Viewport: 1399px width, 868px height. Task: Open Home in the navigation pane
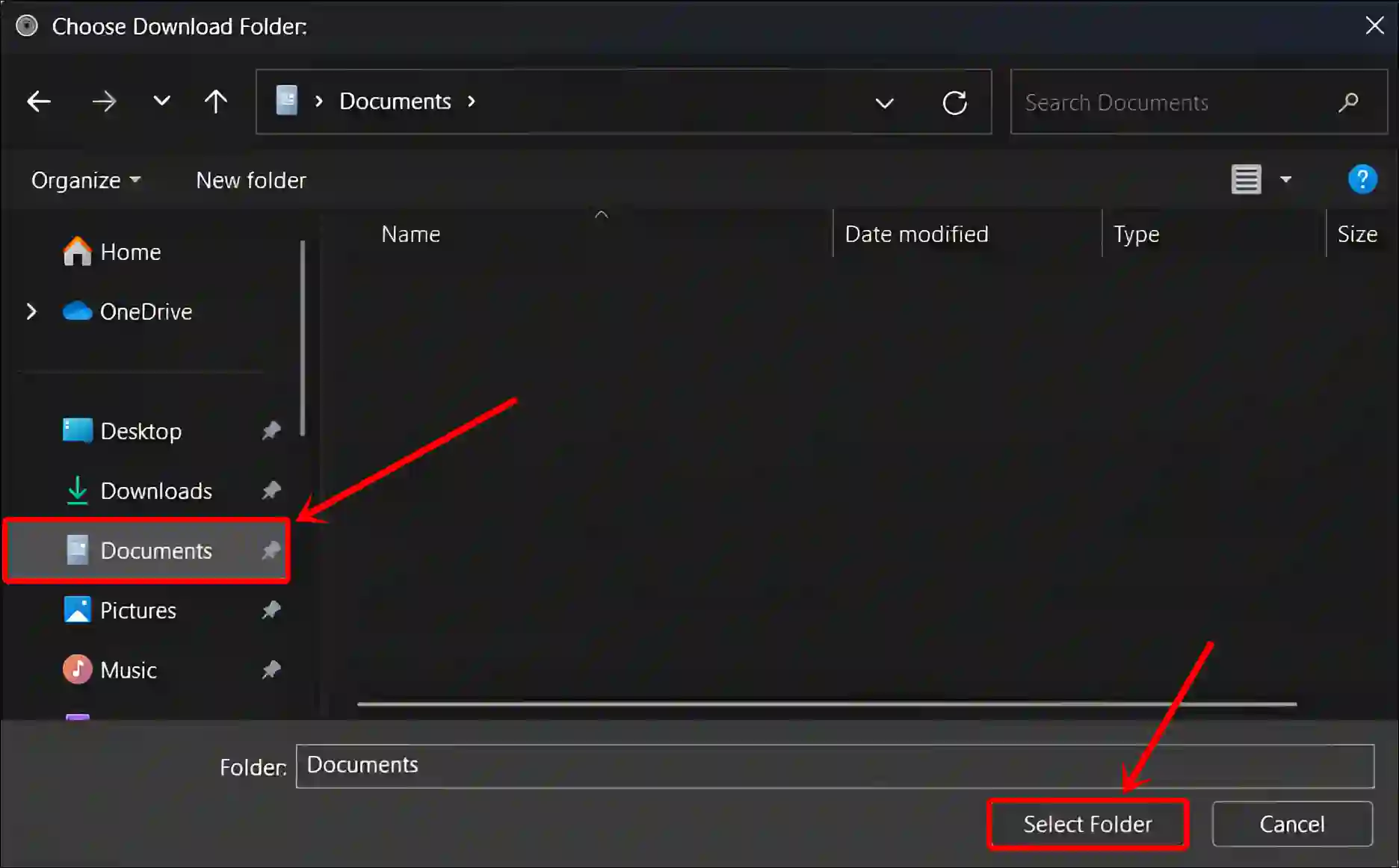pos(112,252)
